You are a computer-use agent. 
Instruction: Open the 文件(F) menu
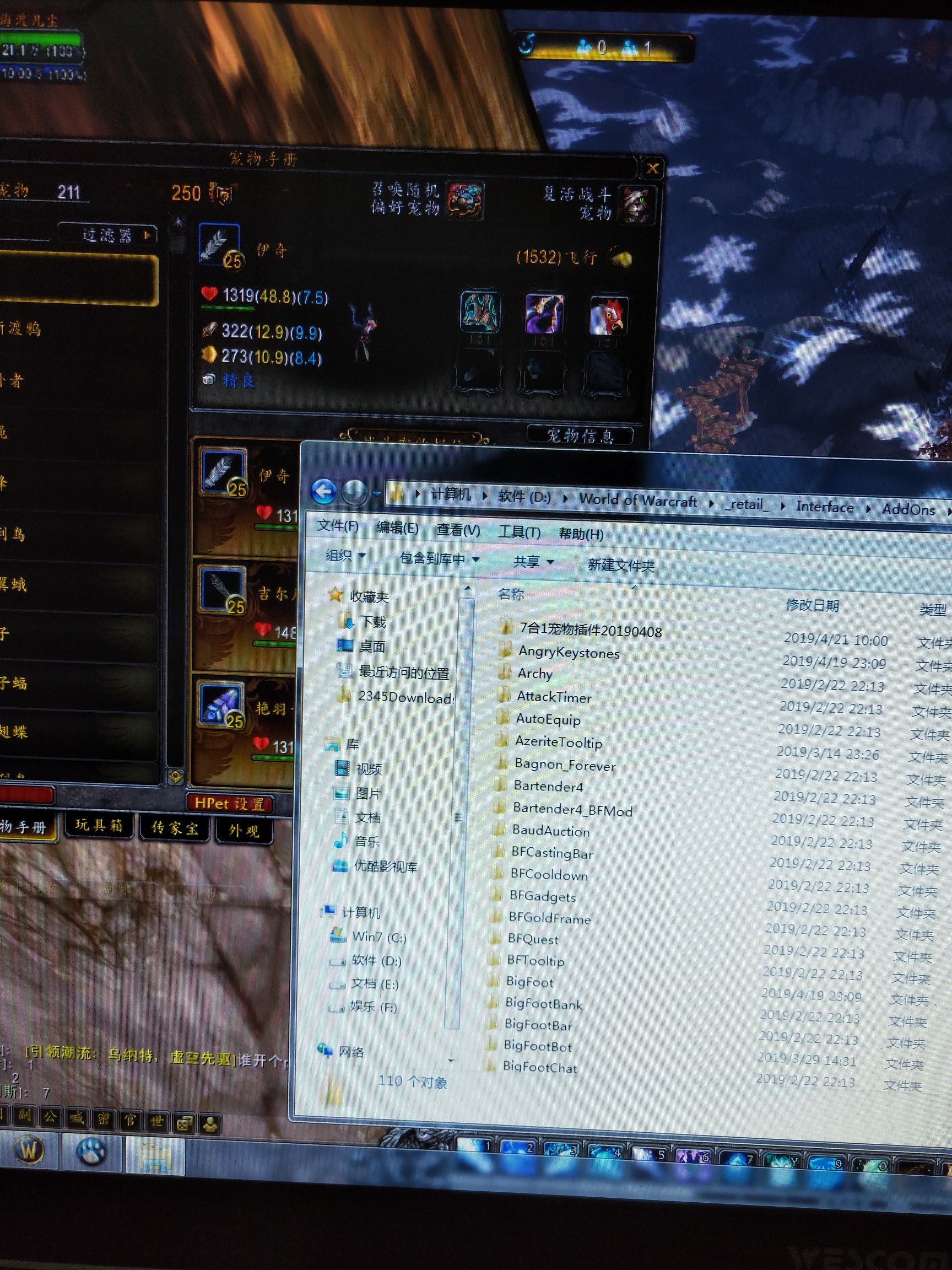coord(337,526)
